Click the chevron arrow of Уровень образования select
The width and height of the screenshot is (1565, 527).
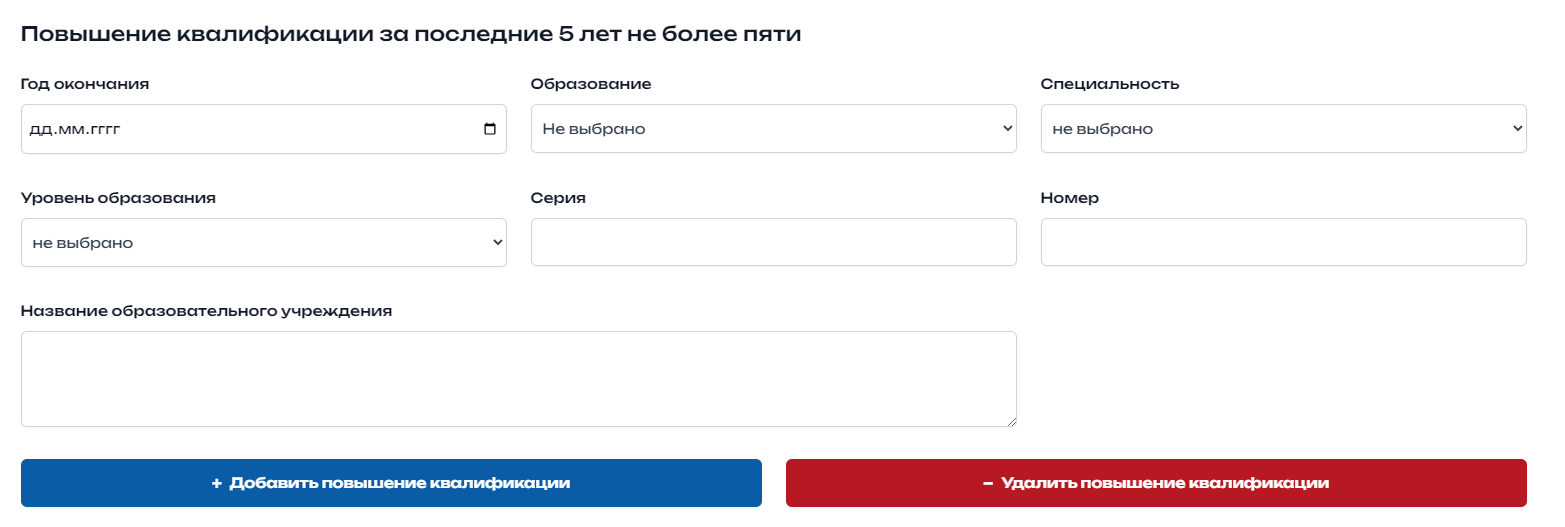[x=497, y=243]
